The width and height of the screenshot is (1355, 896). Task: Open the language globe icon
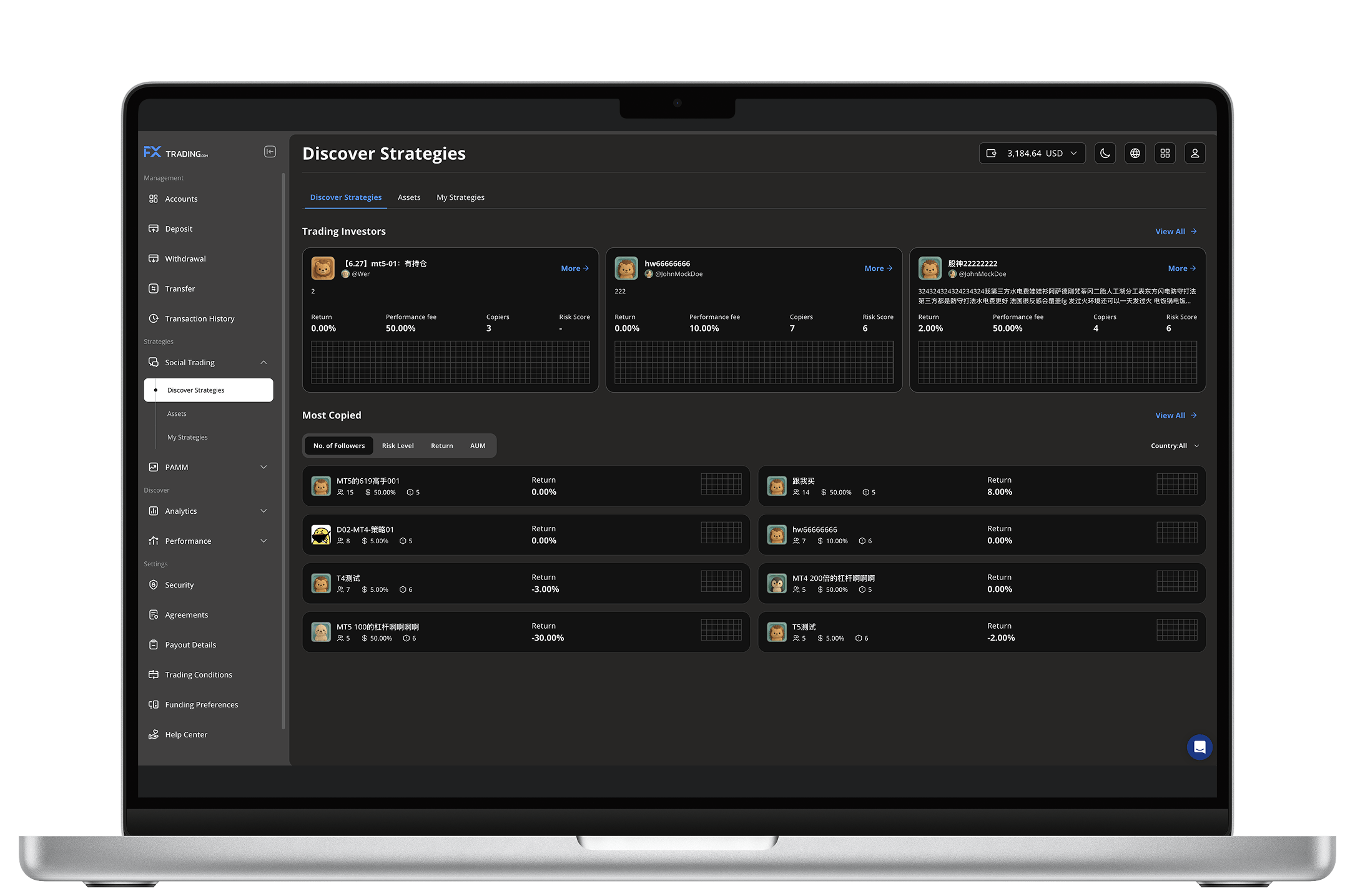click(1135, 153)
